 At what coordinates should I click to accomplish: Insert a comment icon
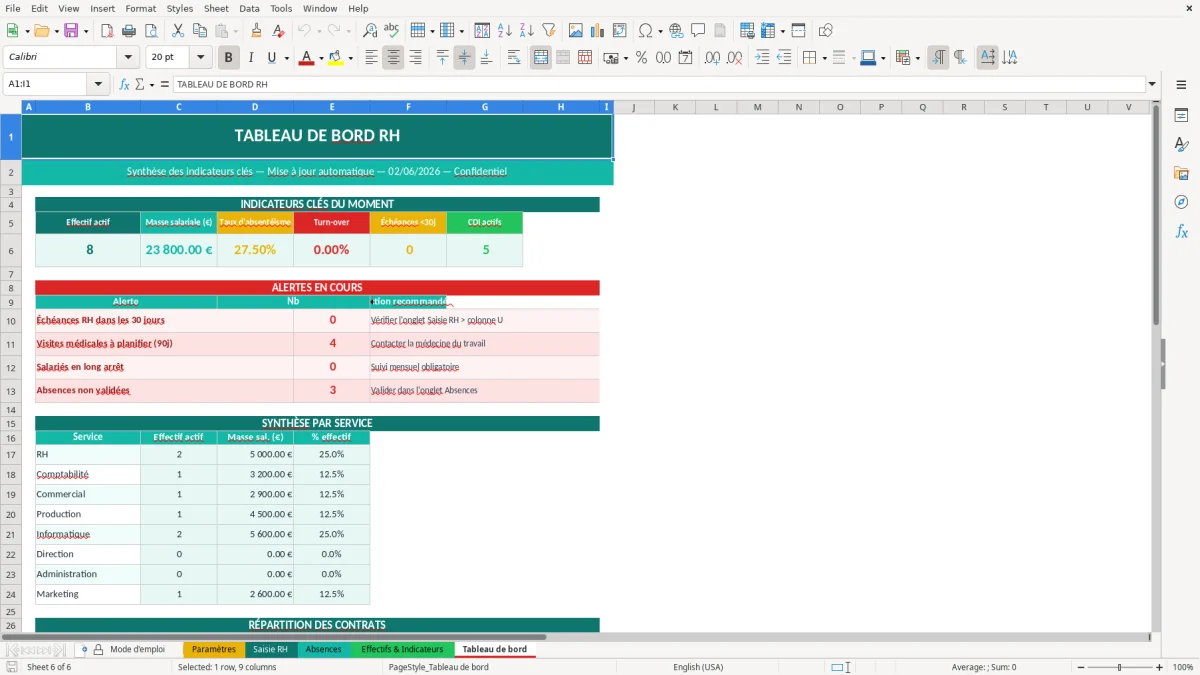pos(698,31)
